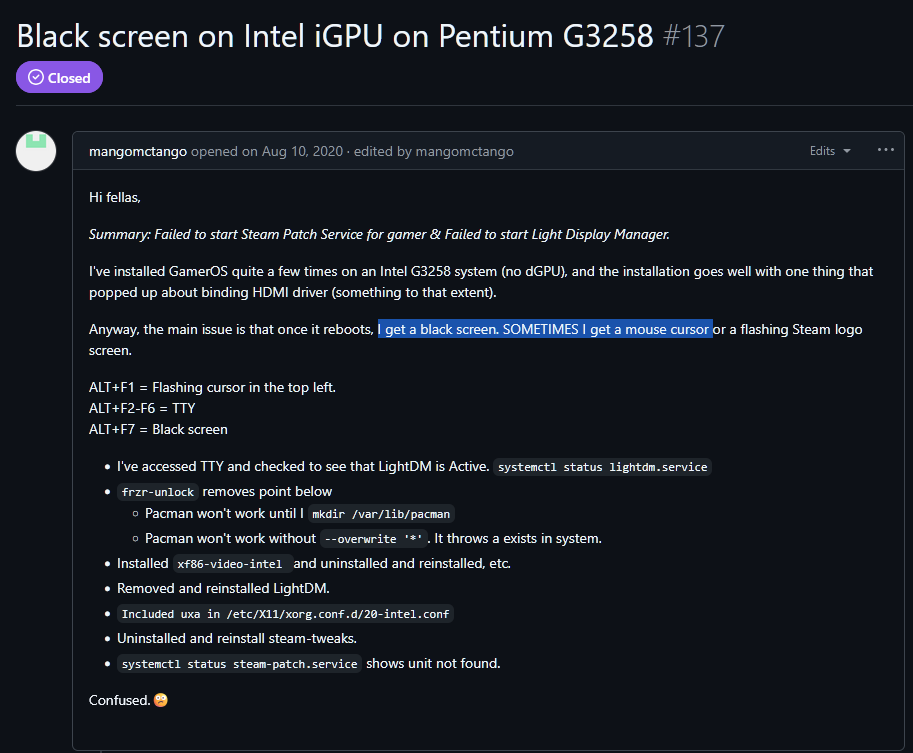Screen dimensions: 913x753
Task: Click the highlighted 'I get a black screen' text
Action: click(545, 329)
